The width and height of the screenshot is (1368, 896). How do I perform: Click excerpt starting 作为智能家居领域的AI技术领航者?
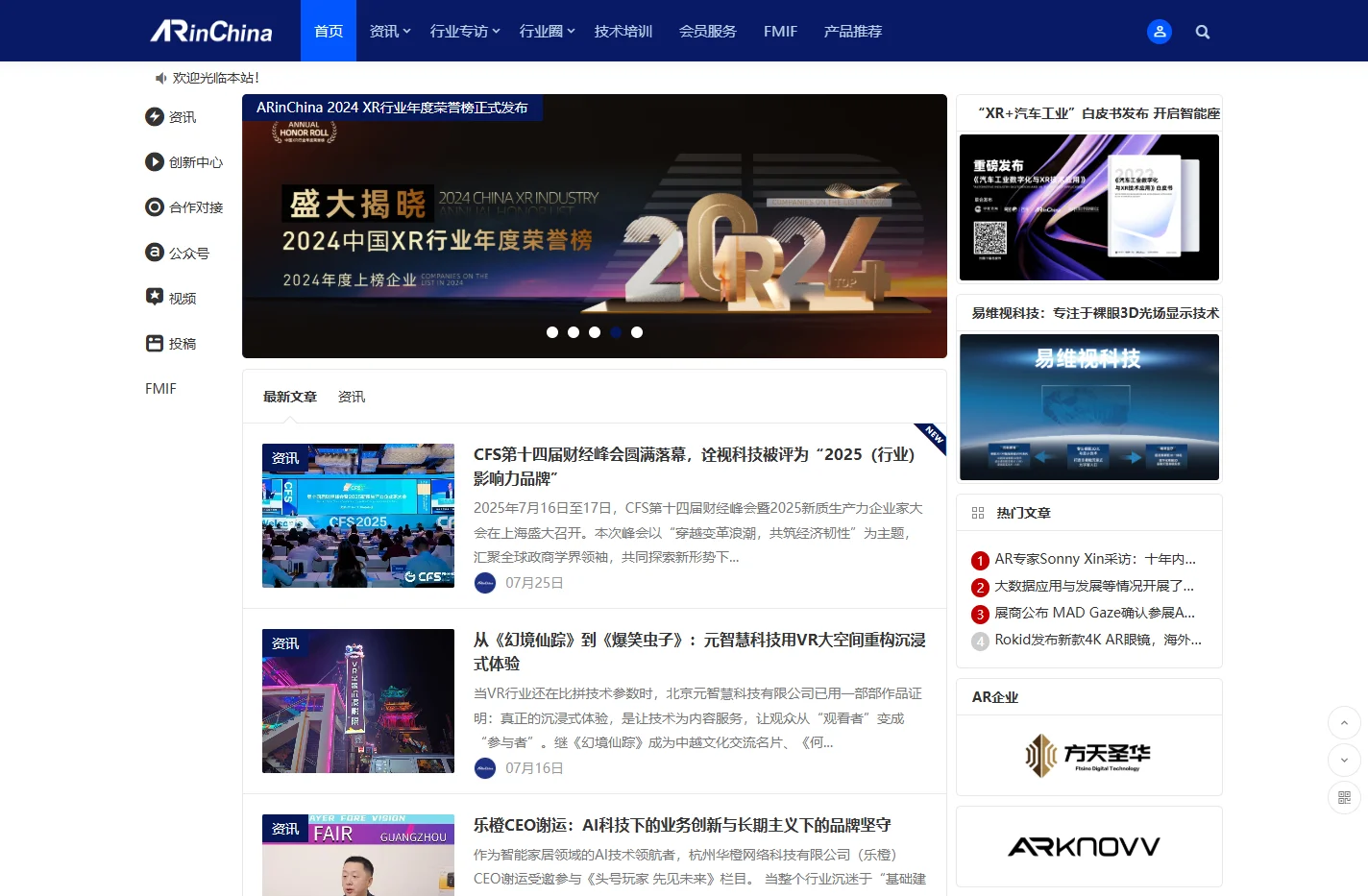[x=700, y=866]
